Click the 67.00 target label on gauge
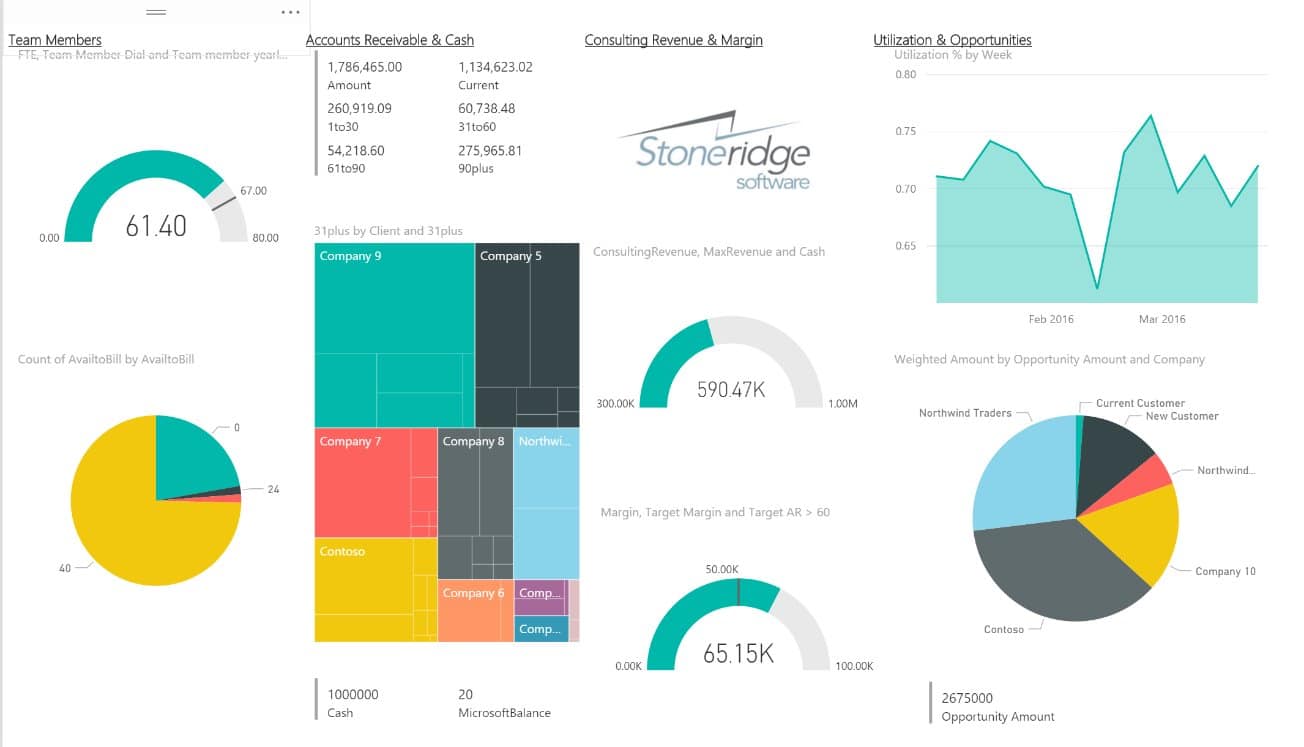The image size is (1304, 747). [254, 190]
